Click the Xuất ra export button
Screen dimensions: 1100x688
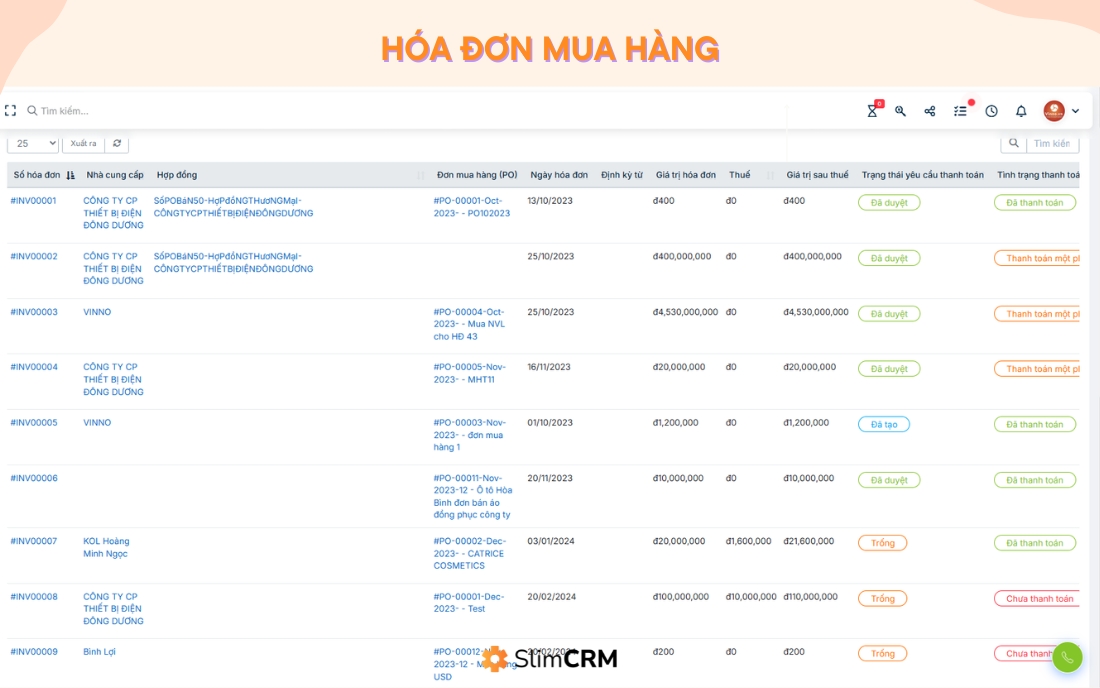83,143
